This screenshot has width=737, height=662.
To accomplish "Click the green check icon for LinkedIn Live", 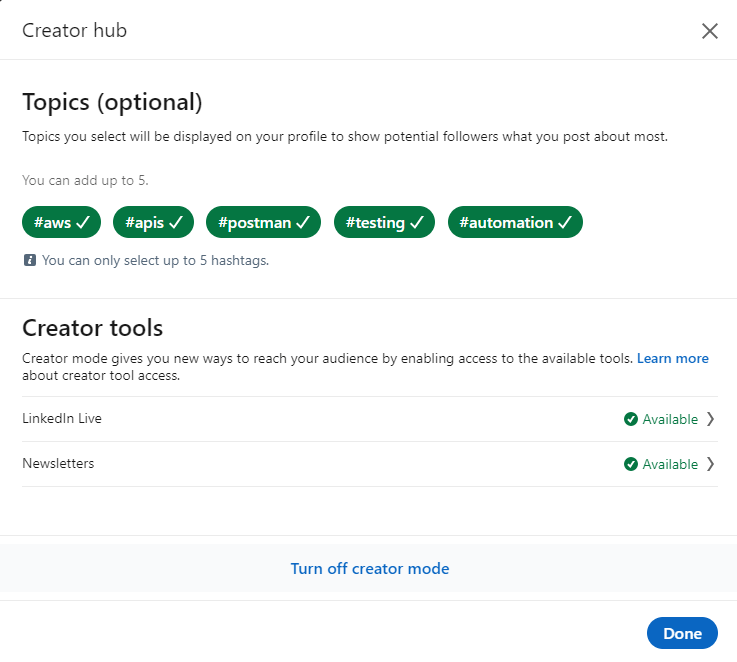I will pos(630,419).
